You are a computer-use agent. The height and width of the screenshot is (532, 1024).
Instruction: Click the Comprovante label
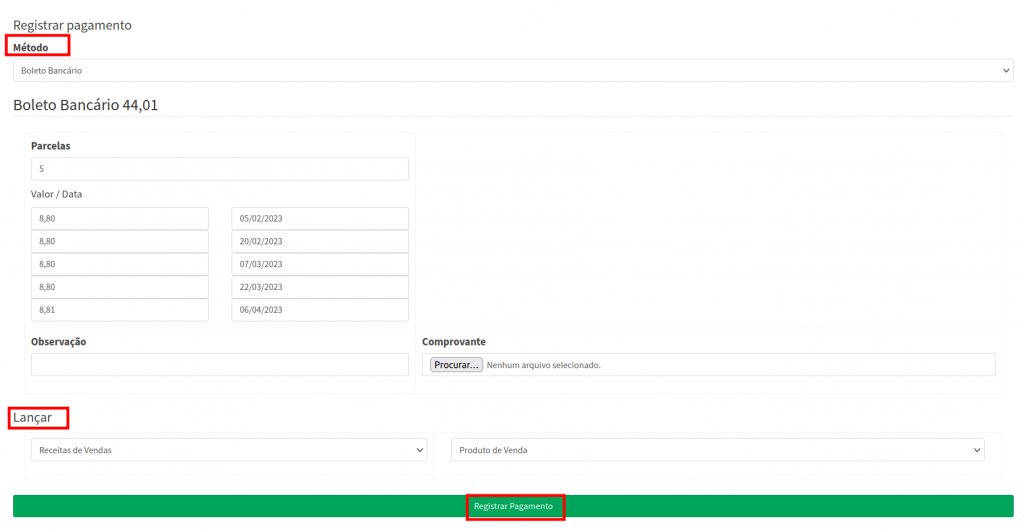[453, 342]
